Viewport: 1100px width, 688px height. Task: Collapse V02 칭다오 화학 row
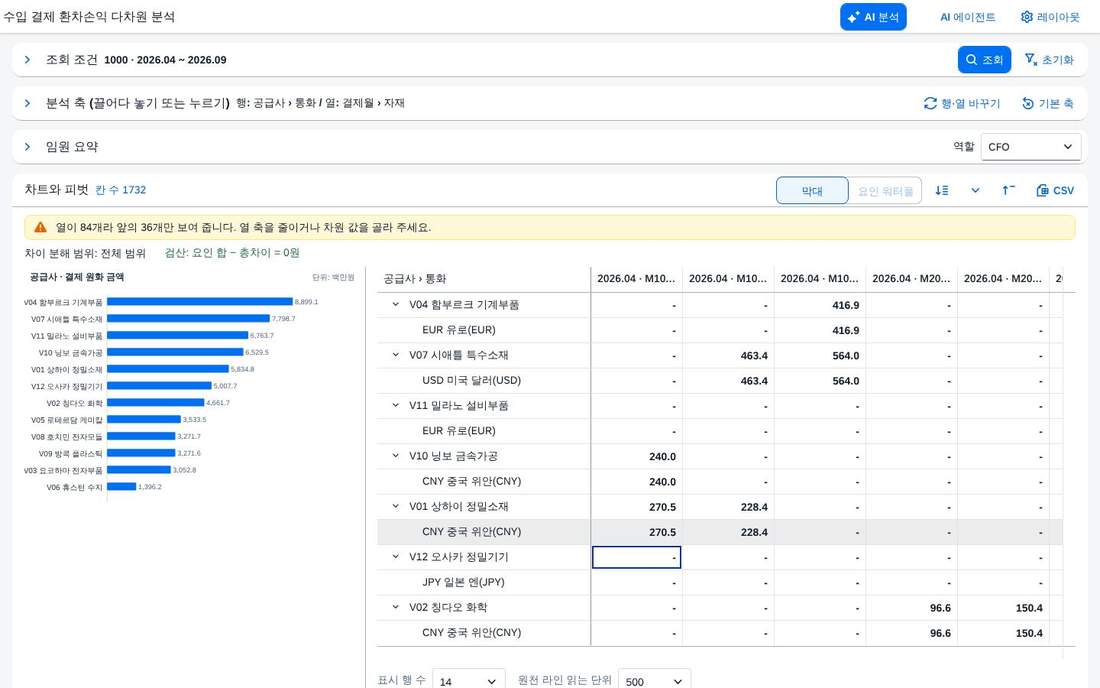pyautogui.click(x=395, y=607)
